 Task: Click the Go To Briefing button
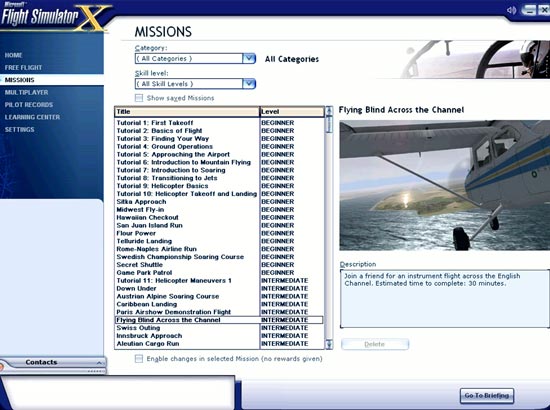click(487, 395)
